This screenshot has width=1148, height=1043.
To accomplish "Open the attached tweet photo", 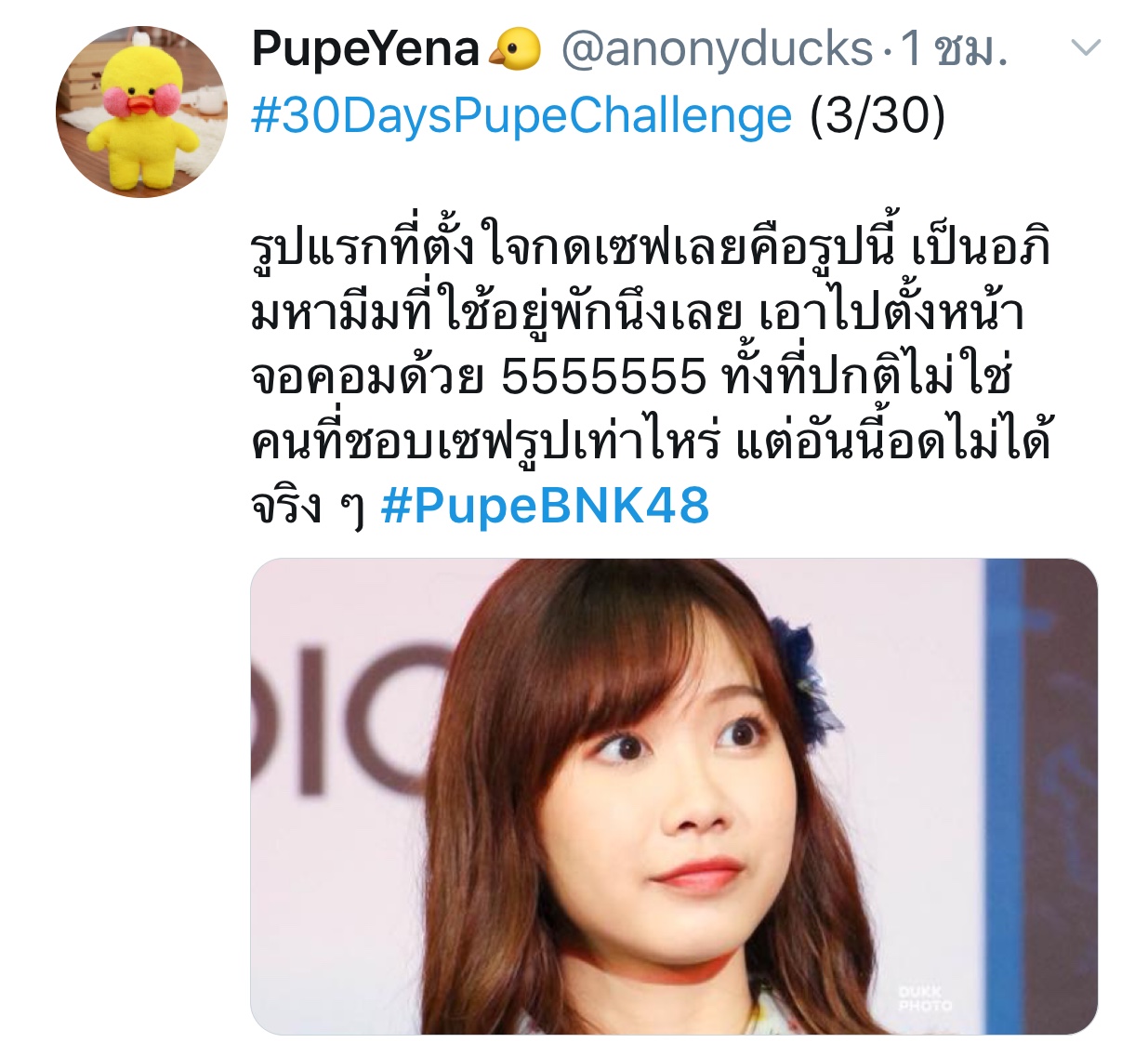I will pyautogui.click(x=674, y=796).
